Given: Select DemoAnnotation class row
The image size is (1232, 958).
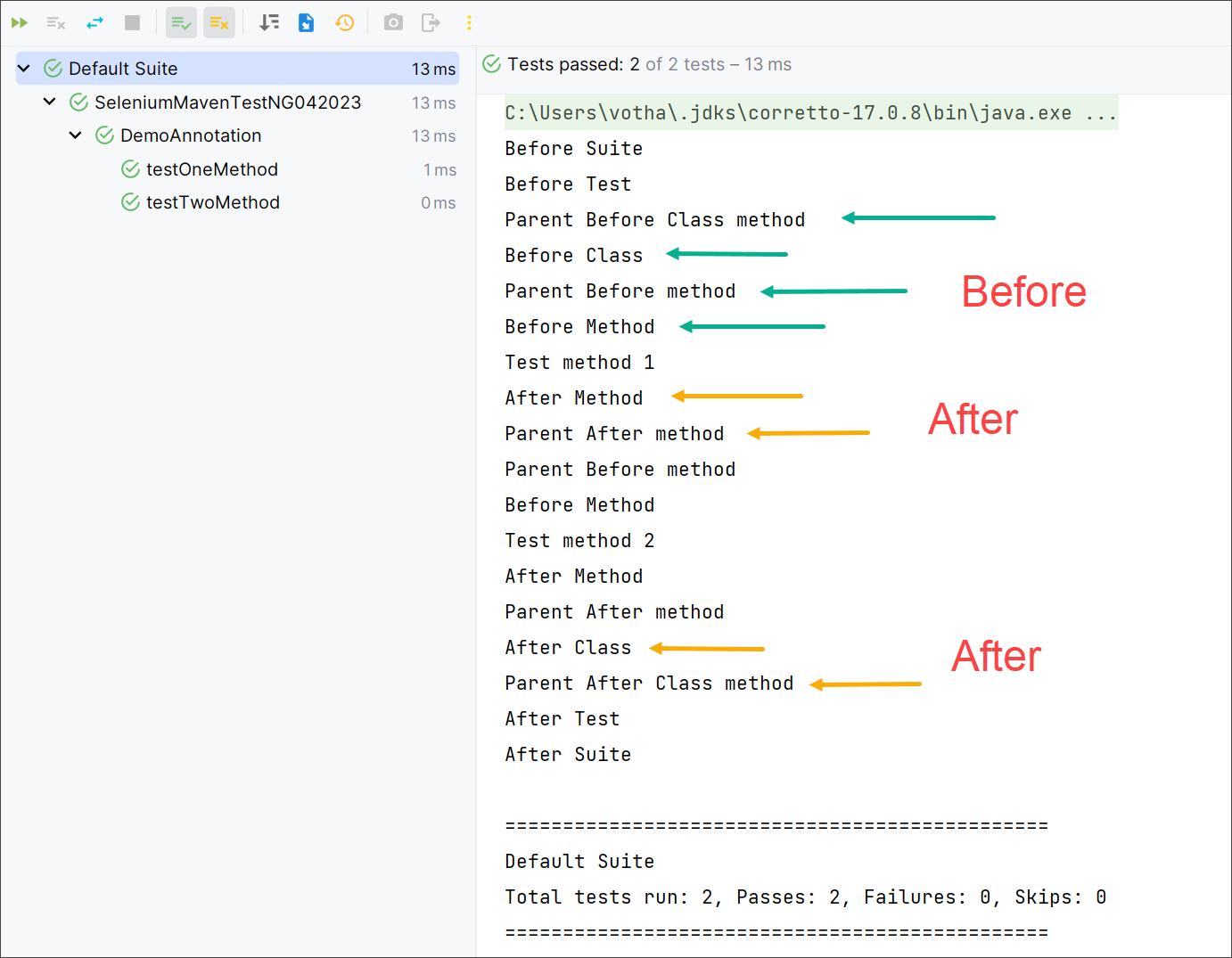Looking at the screenshot, I should (x=237, y=135).
